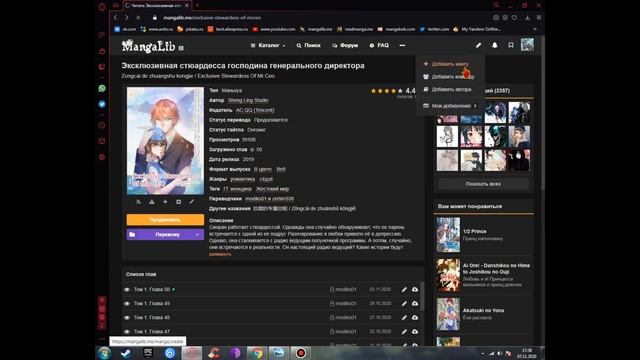The height and width of the screenshot is (360, 640).
Task: Download Глава 48 via cloud icon
Action: click(x=415, y=318)
